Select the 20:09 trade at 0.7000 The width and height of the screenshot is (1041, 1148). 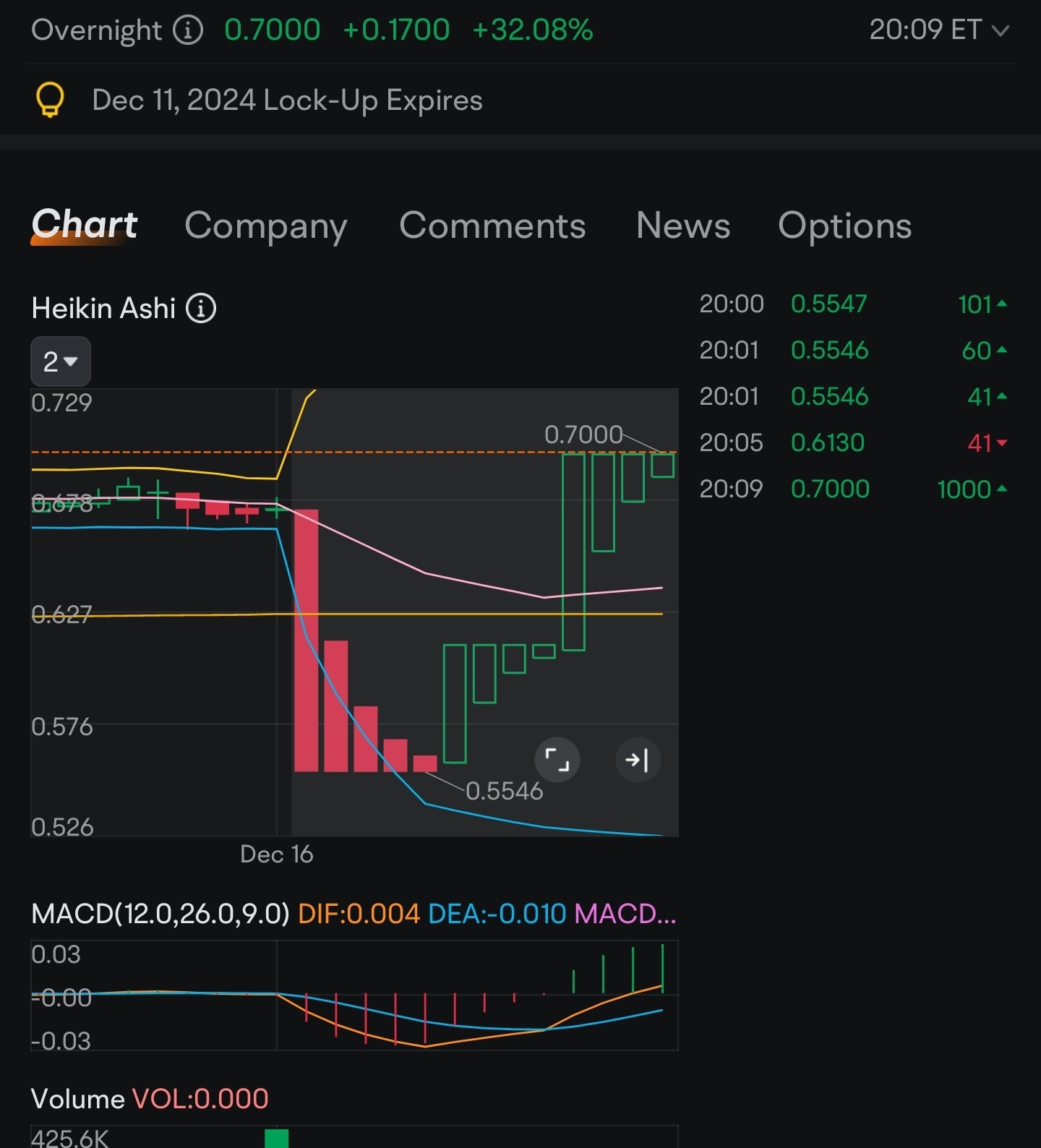(x=853, y=489)
